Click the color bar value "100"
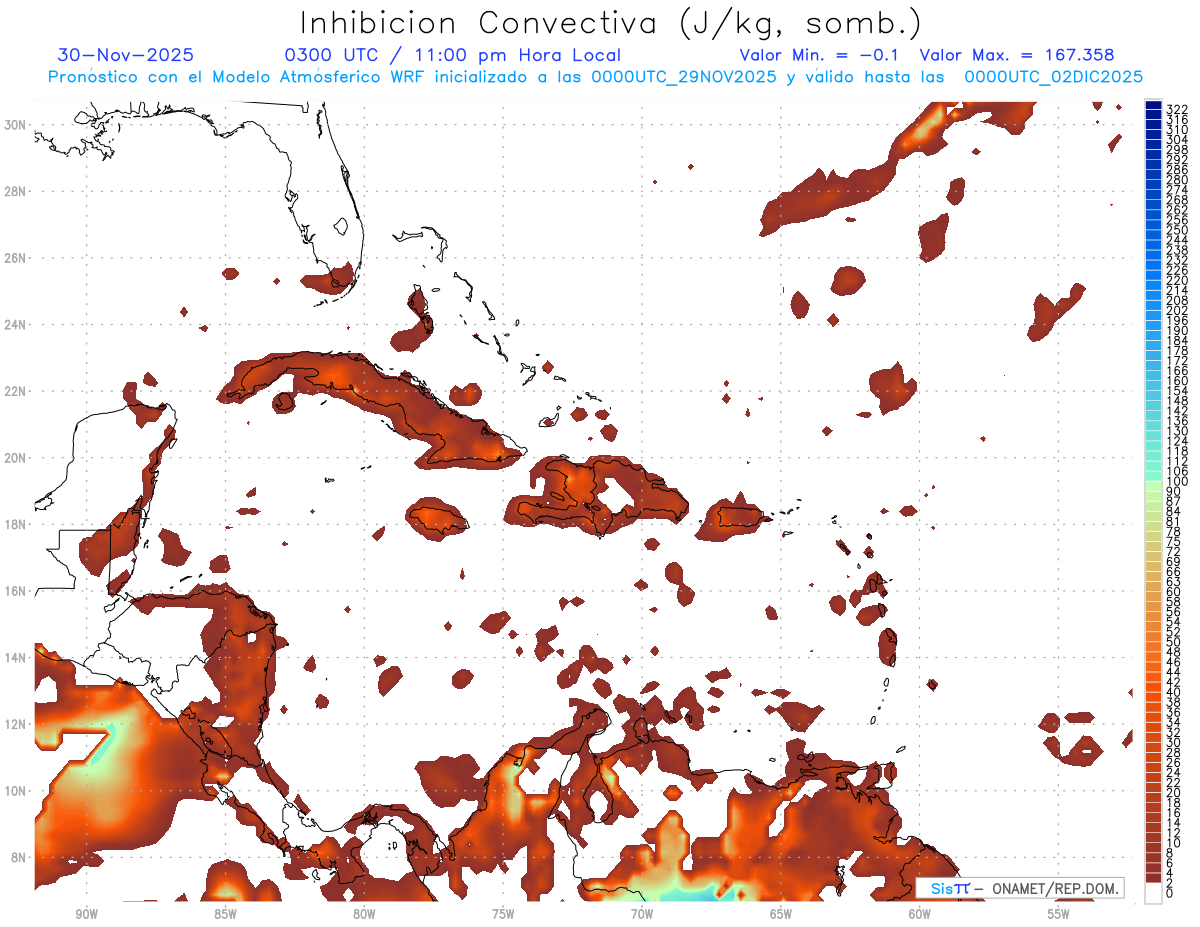Screen dimensions: 1200x927 click(x=1177, y=483)
